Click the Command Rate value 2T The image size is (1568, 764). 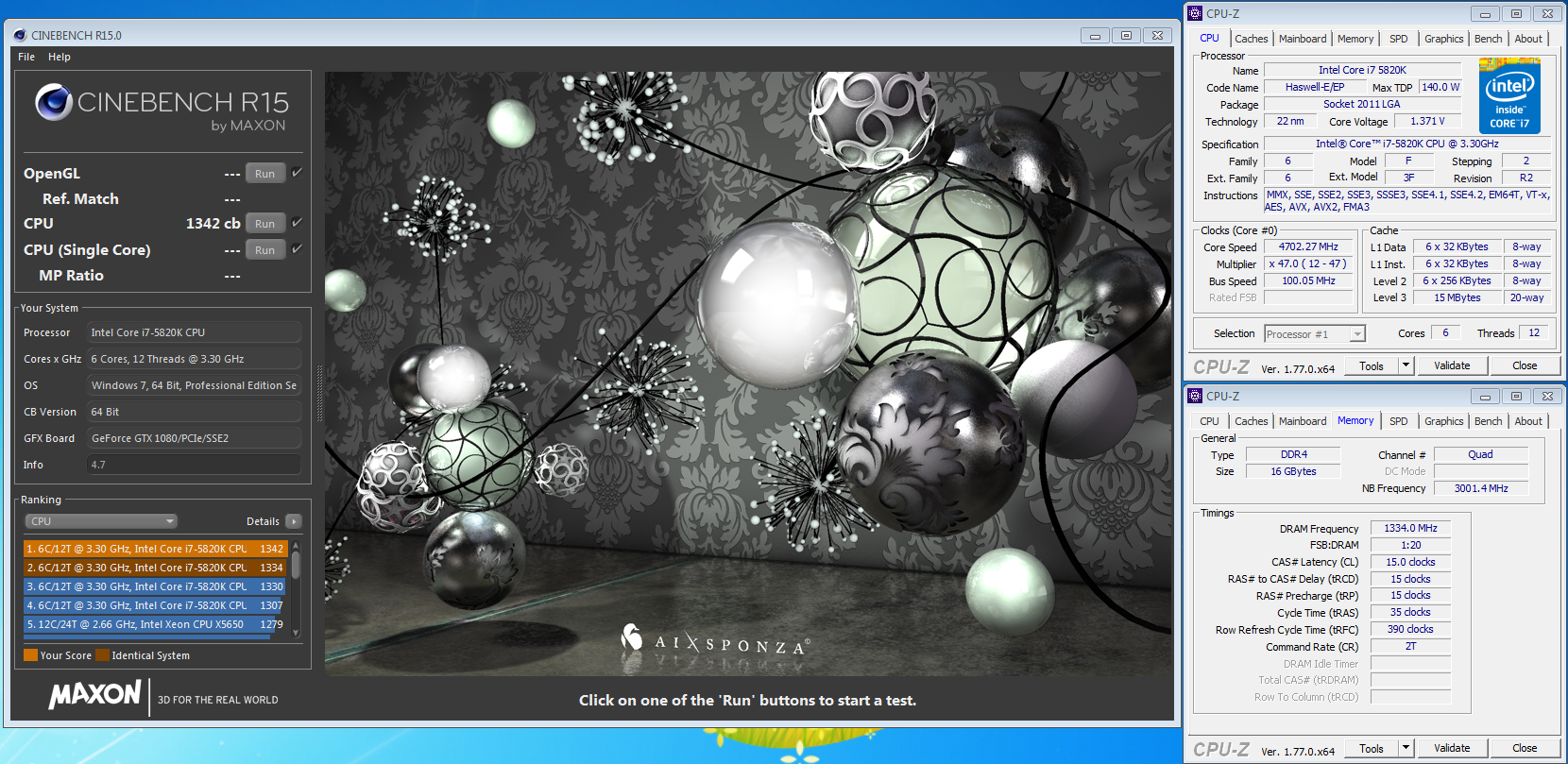(x=1410, y=647)
